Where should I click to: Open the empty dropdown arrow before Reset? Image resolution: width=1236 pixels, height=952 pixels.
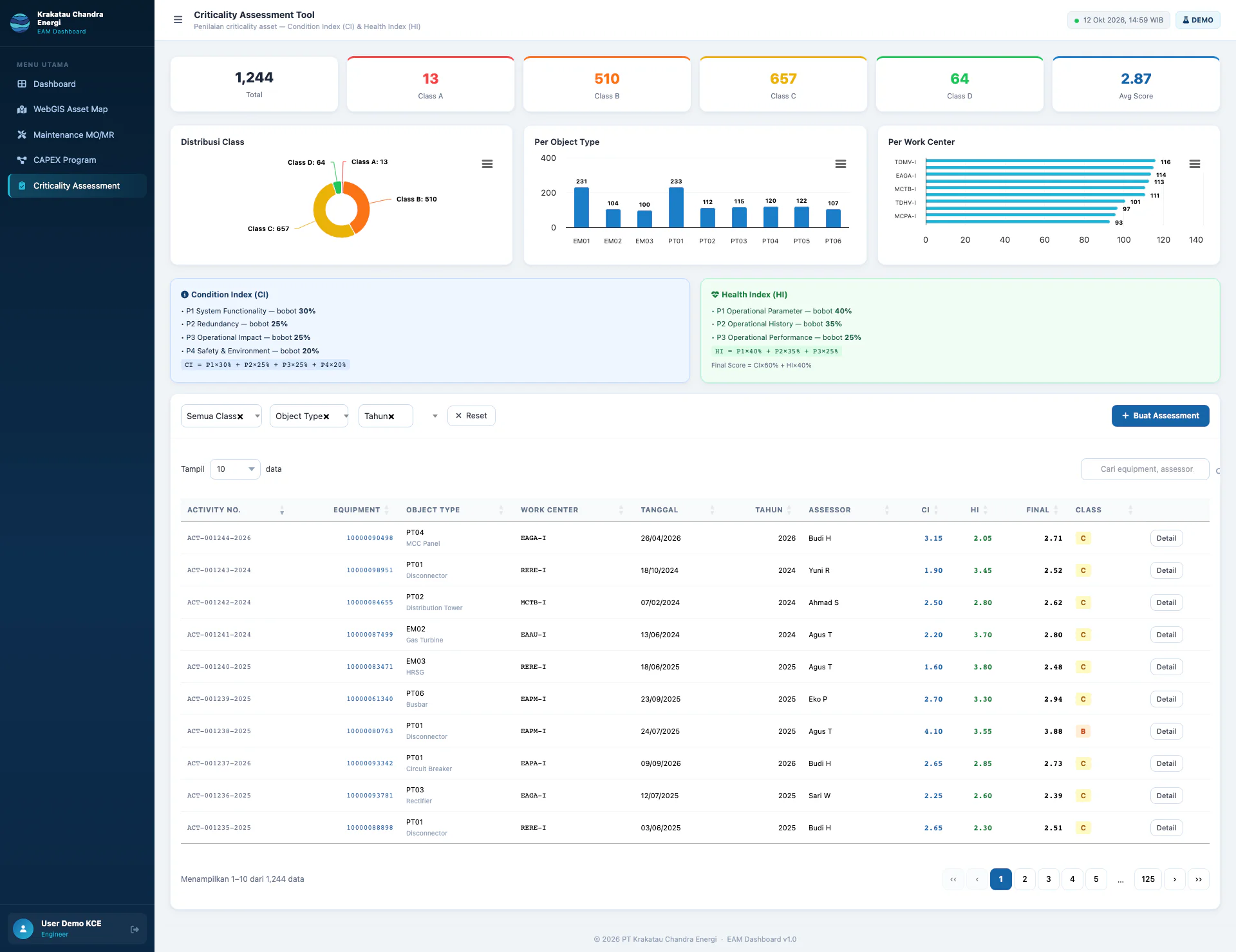[435, 416]
